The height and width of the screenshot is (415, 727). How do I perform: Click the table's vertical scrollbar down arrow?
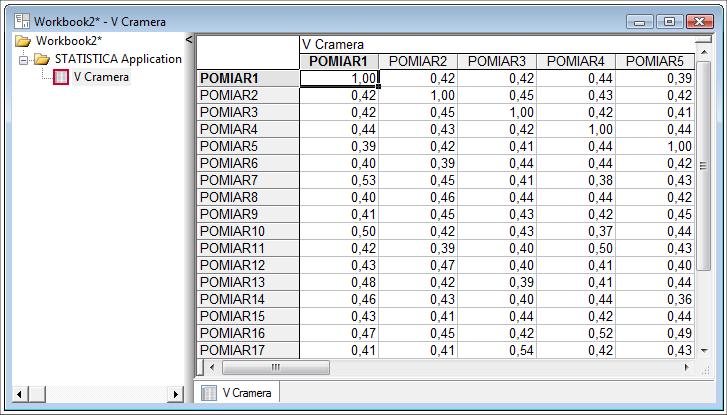[704, 351]
